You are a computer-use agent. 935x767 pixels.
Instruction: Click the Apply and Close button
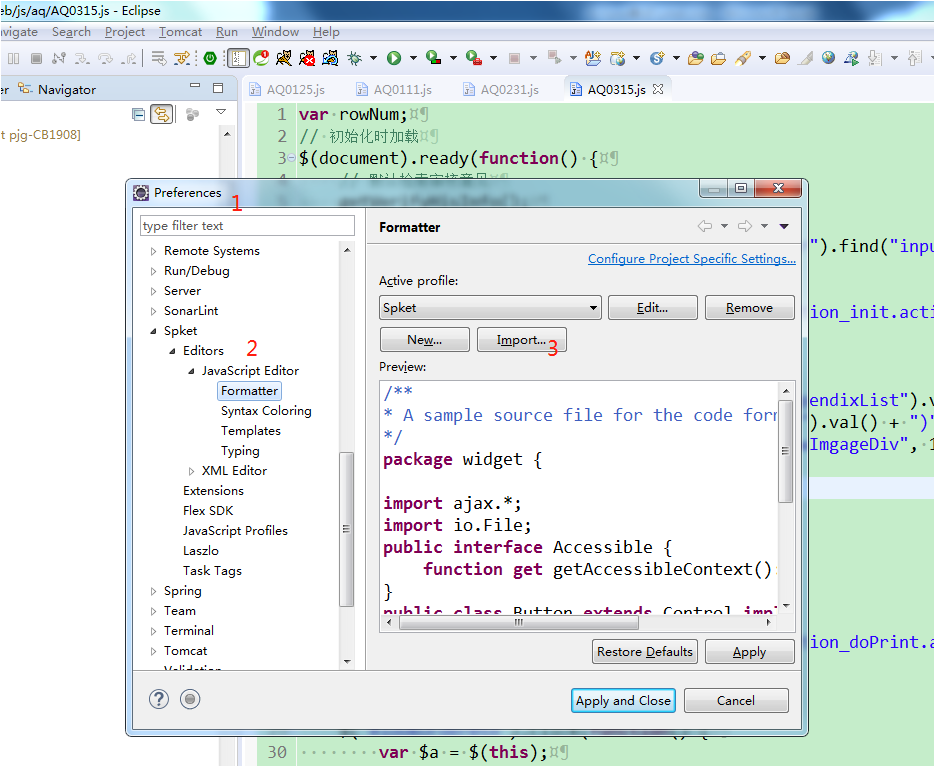coord(623,700)
